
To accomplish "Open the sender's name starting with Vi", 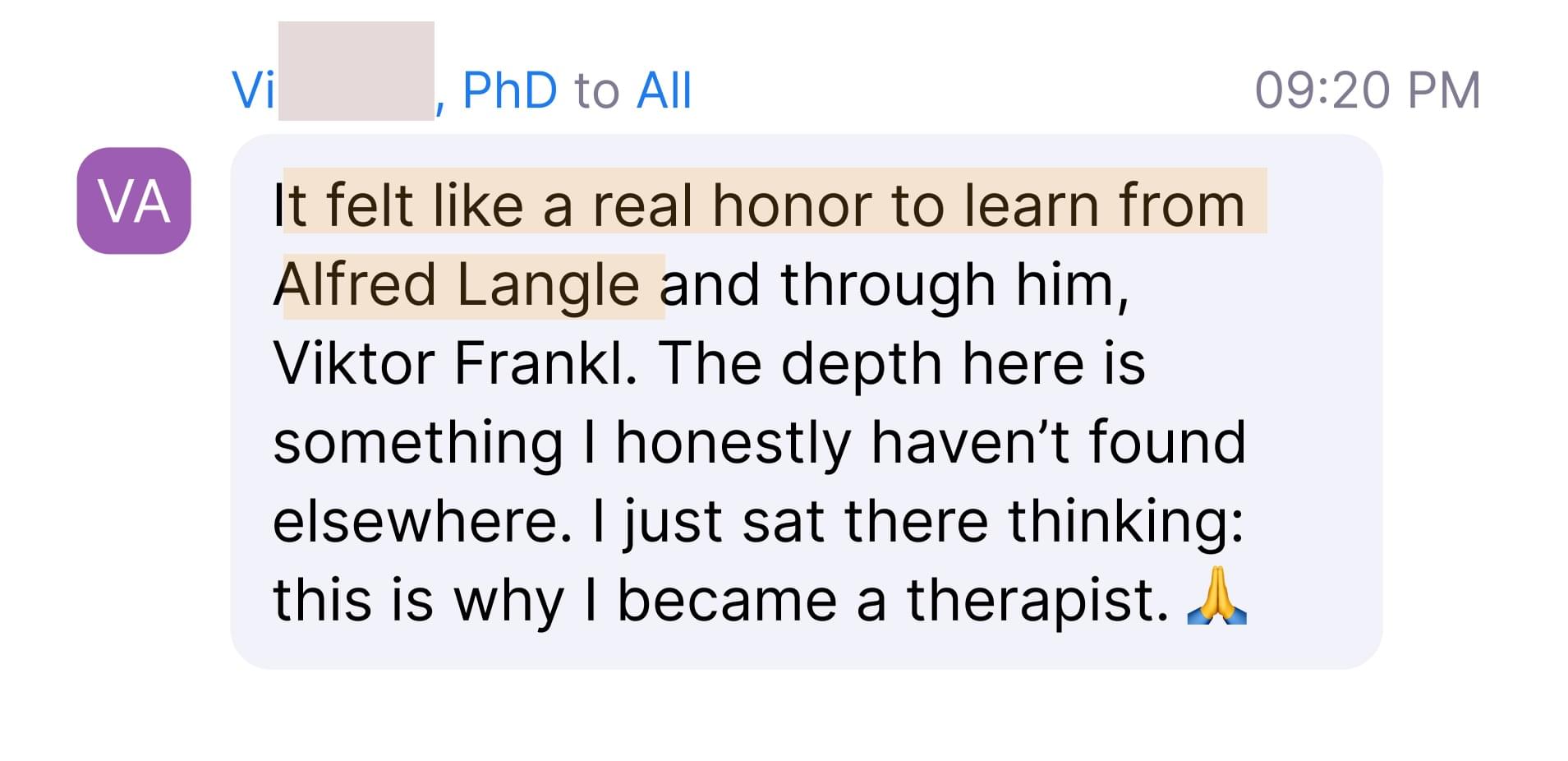I will click(253, 90).
